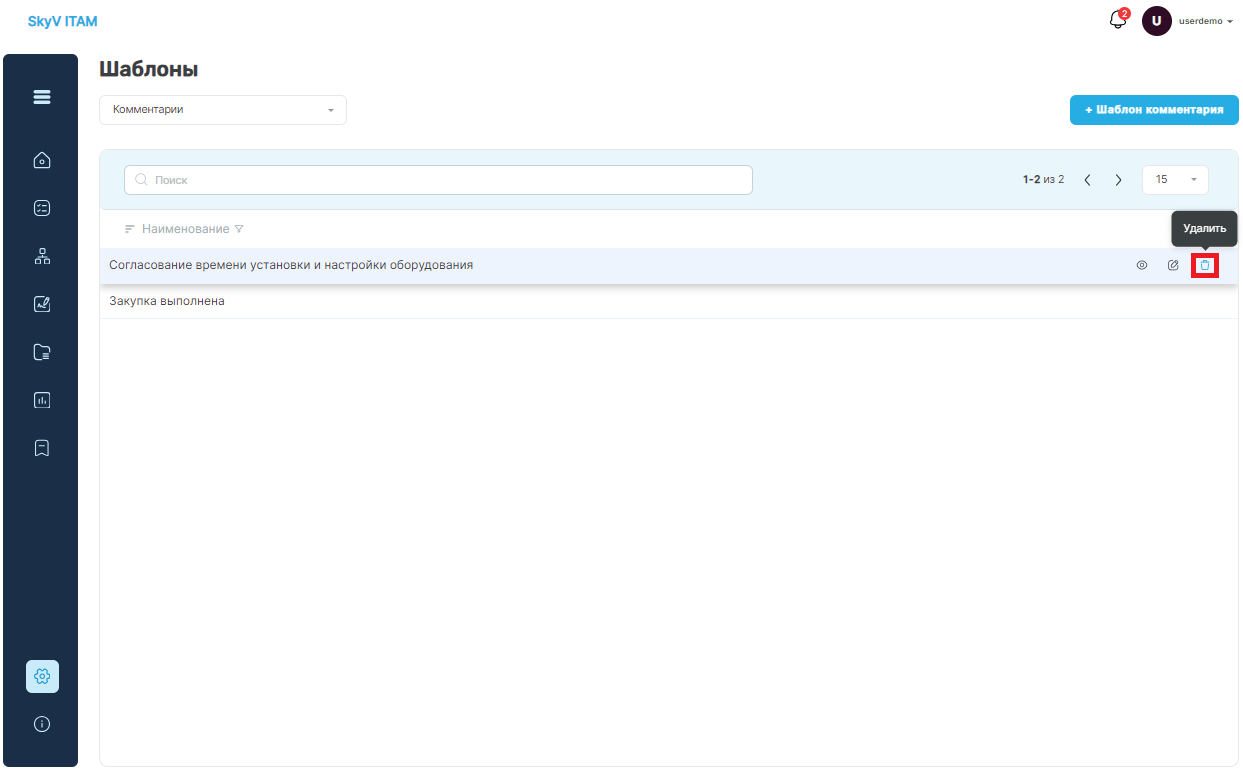Open the page size dropdown showing 15
Screen dimensions: 1243x773
(1175, 180)
